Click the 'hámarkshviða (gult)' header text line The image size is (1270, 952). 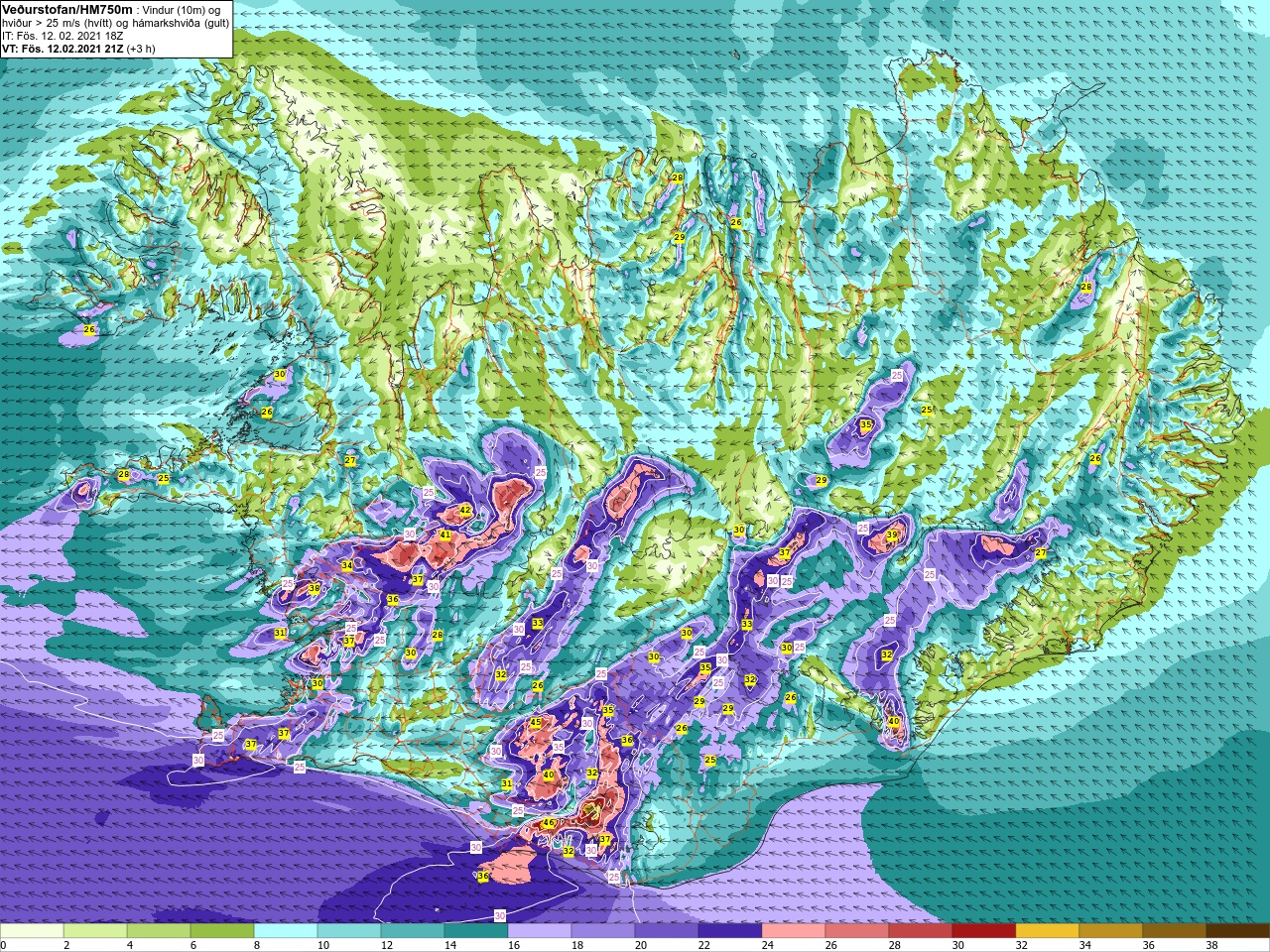pyautogui.click(x=180, y=23)
